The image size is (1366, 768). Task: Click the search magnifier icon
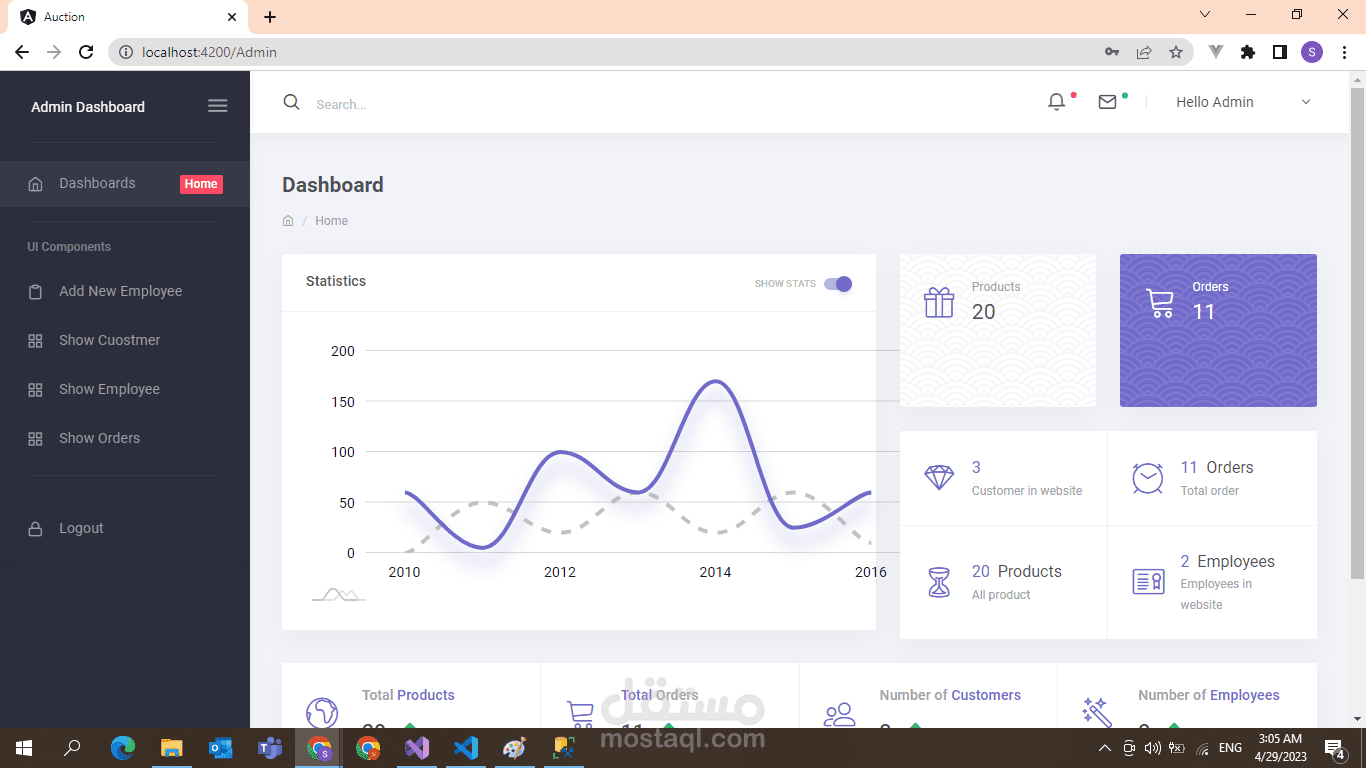pos(291,102)
